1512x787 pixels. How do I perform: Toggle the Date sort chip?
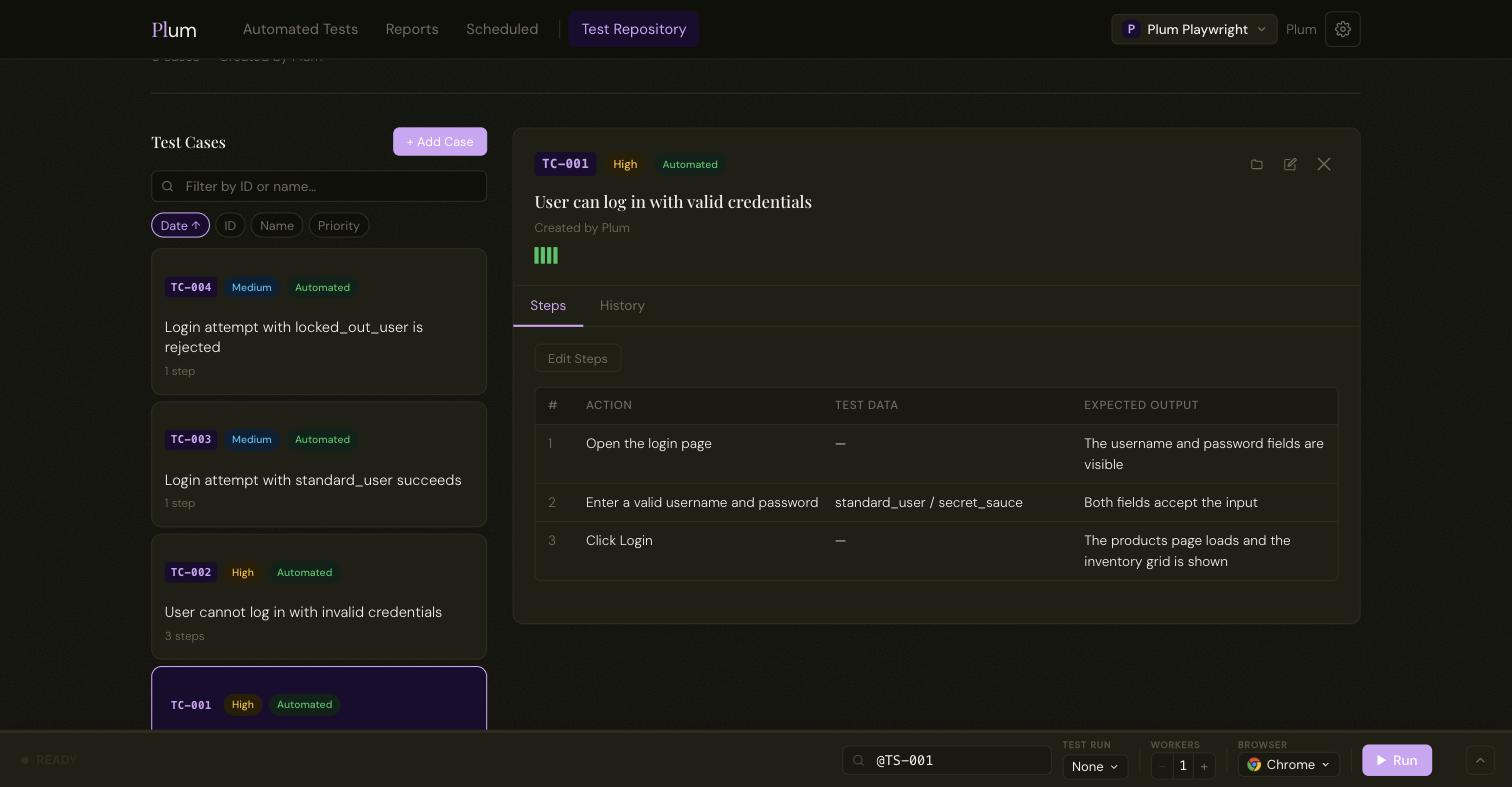[x=180, y=225]
